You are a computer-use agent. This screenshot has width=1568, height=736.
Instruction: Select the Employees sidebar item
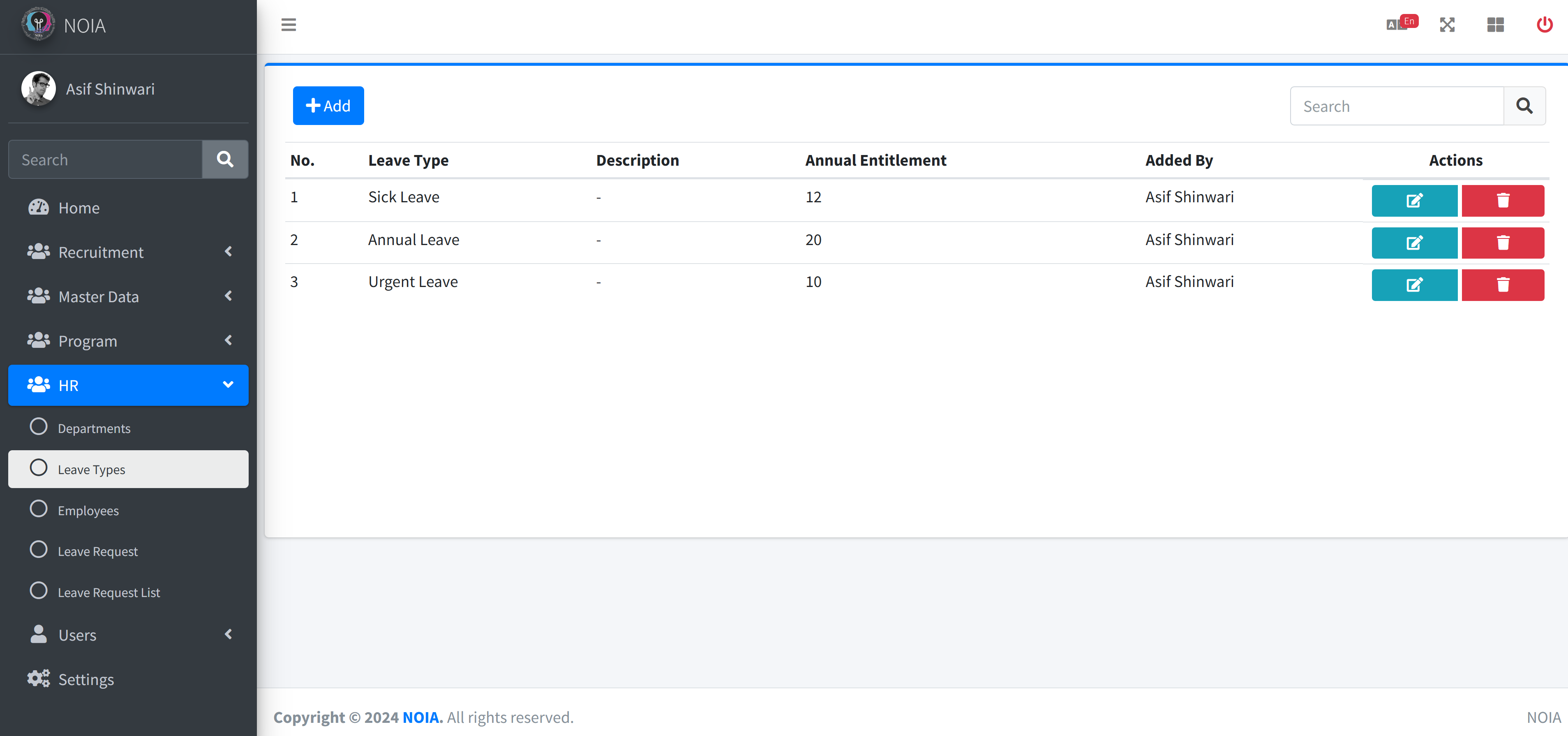pos(88,510)
